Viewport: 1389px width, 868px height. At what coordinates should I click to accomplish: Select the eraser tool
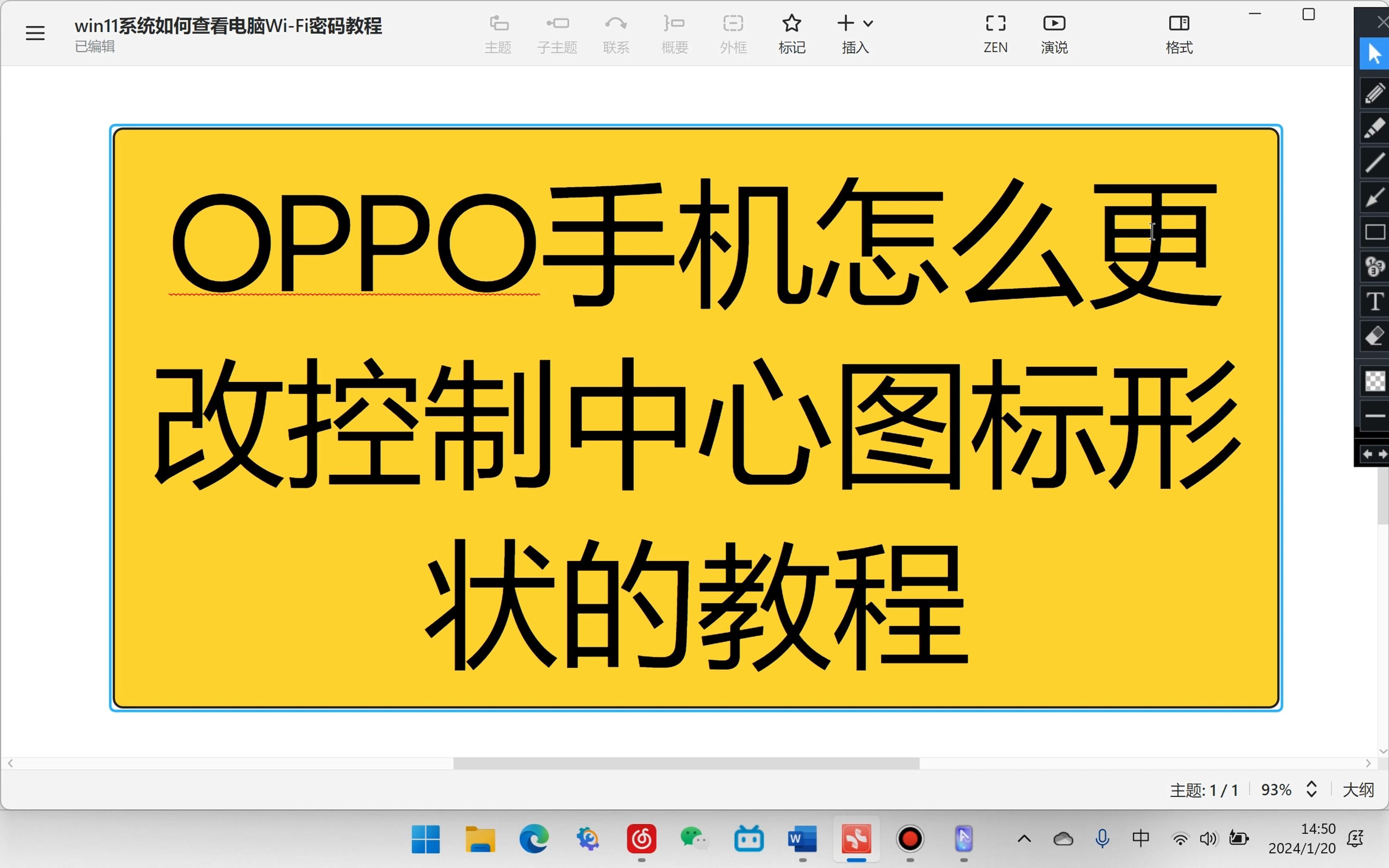pos(1375,336)
